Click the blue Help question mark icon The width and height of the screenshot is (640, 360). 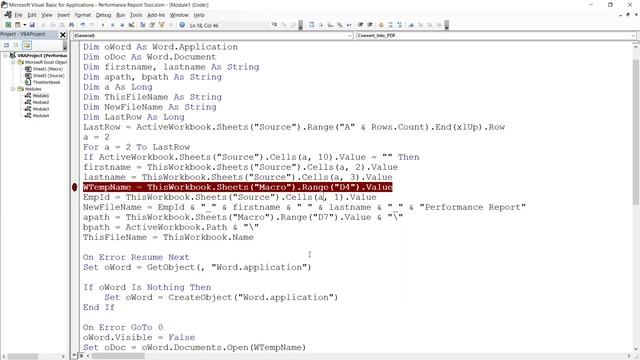[x=182, y=25]
